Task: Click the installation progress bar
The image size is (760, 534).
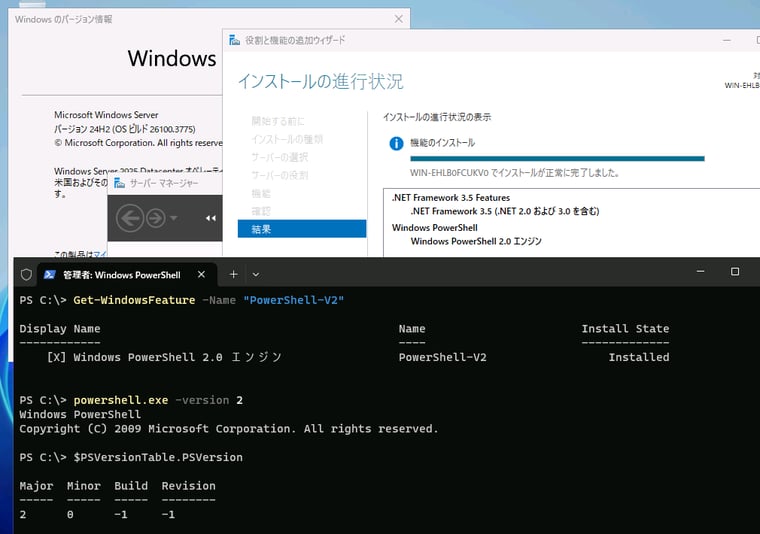Action: coord(557,158)
